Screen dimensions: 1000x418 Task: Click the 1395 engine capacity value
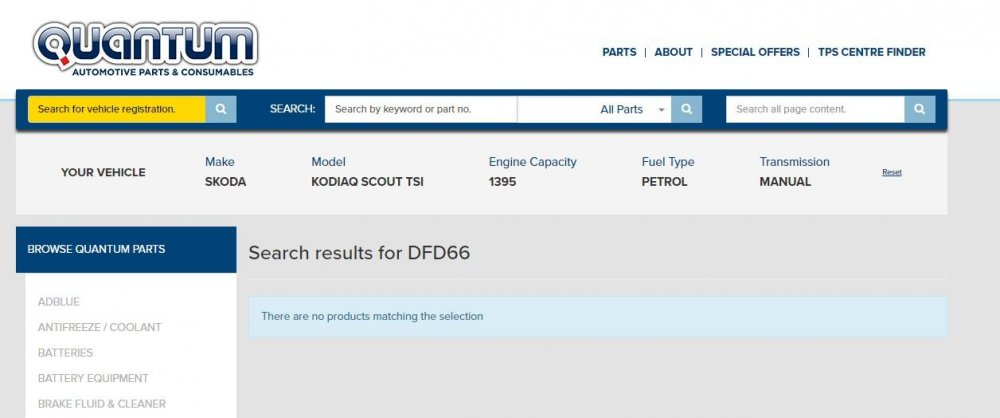pos(503,182)
